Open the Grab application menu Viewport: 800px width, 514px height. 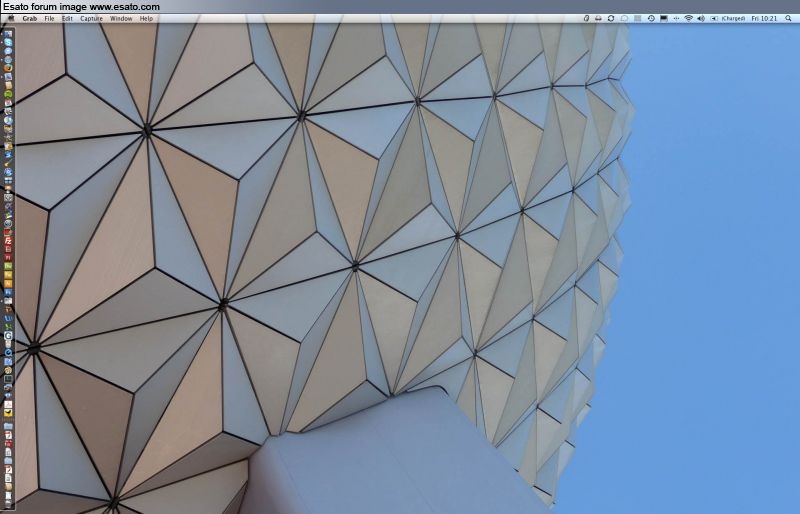[x=30, y=18]
